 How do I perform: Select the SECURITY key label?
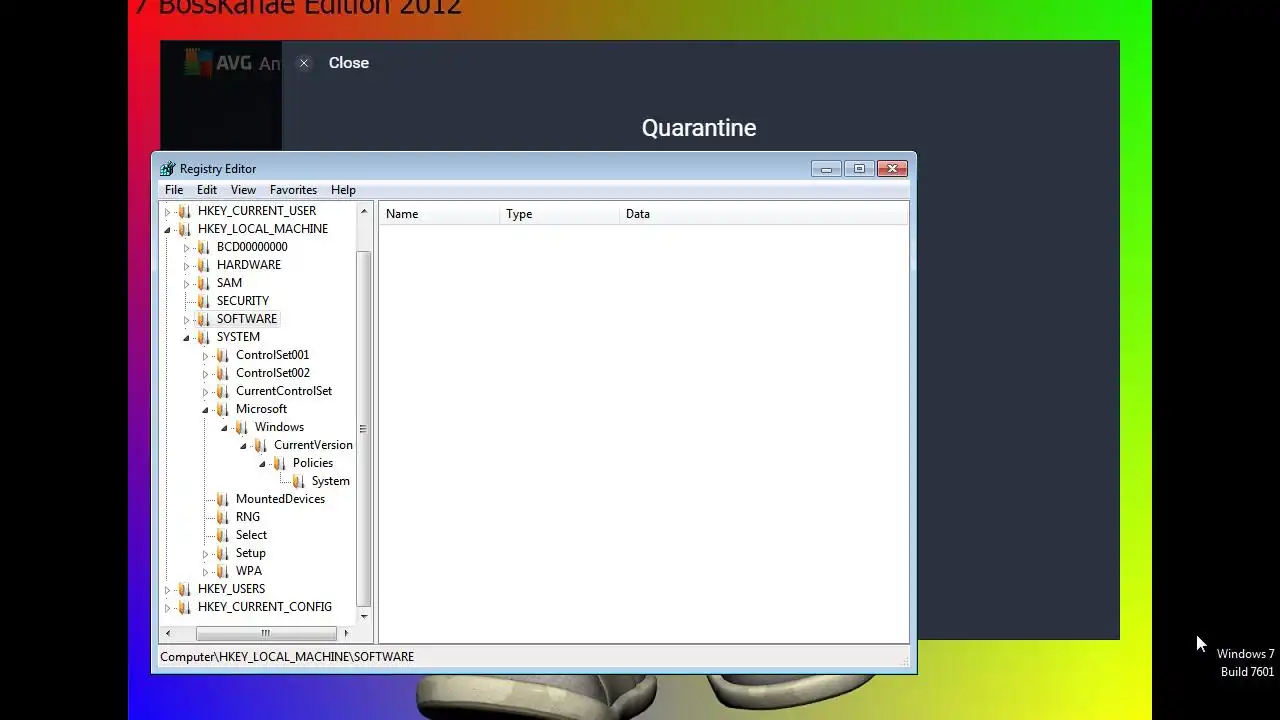[x=243, y=301]
